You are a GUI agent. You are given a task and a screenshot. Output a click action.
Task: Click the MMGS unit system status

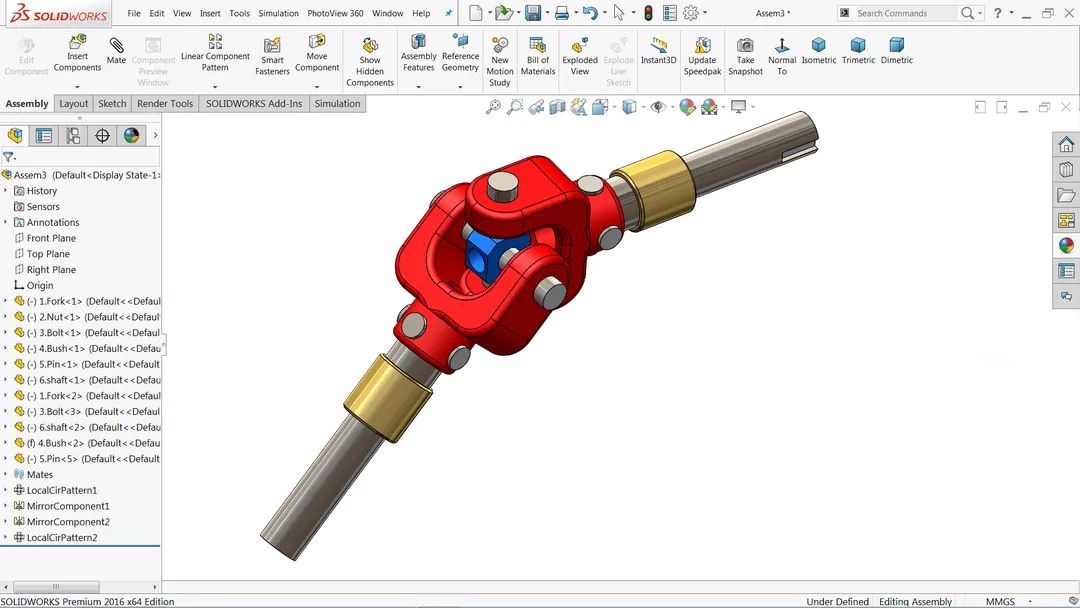1000,601
